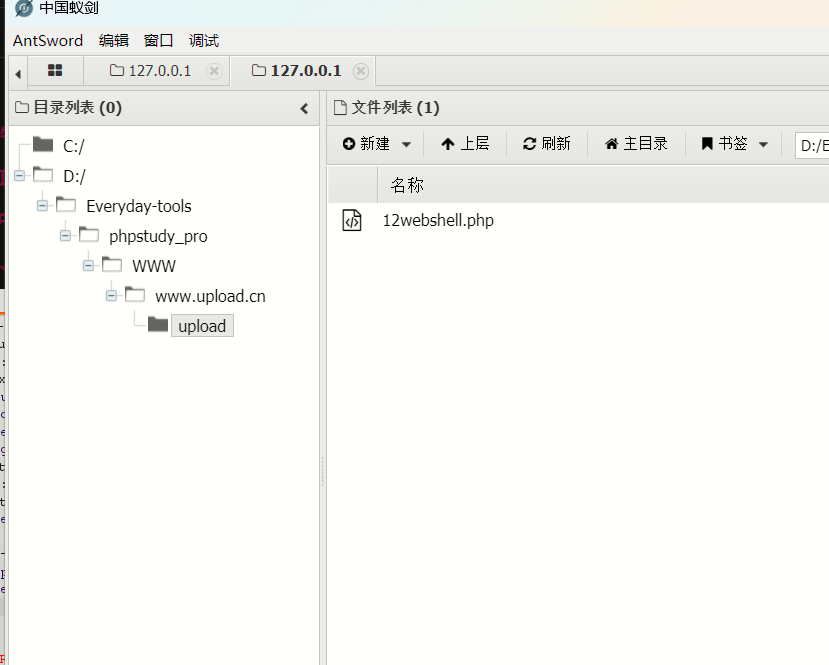
Task: Collapse the www.upload.cn tree node
Action: tap(111, 296)
